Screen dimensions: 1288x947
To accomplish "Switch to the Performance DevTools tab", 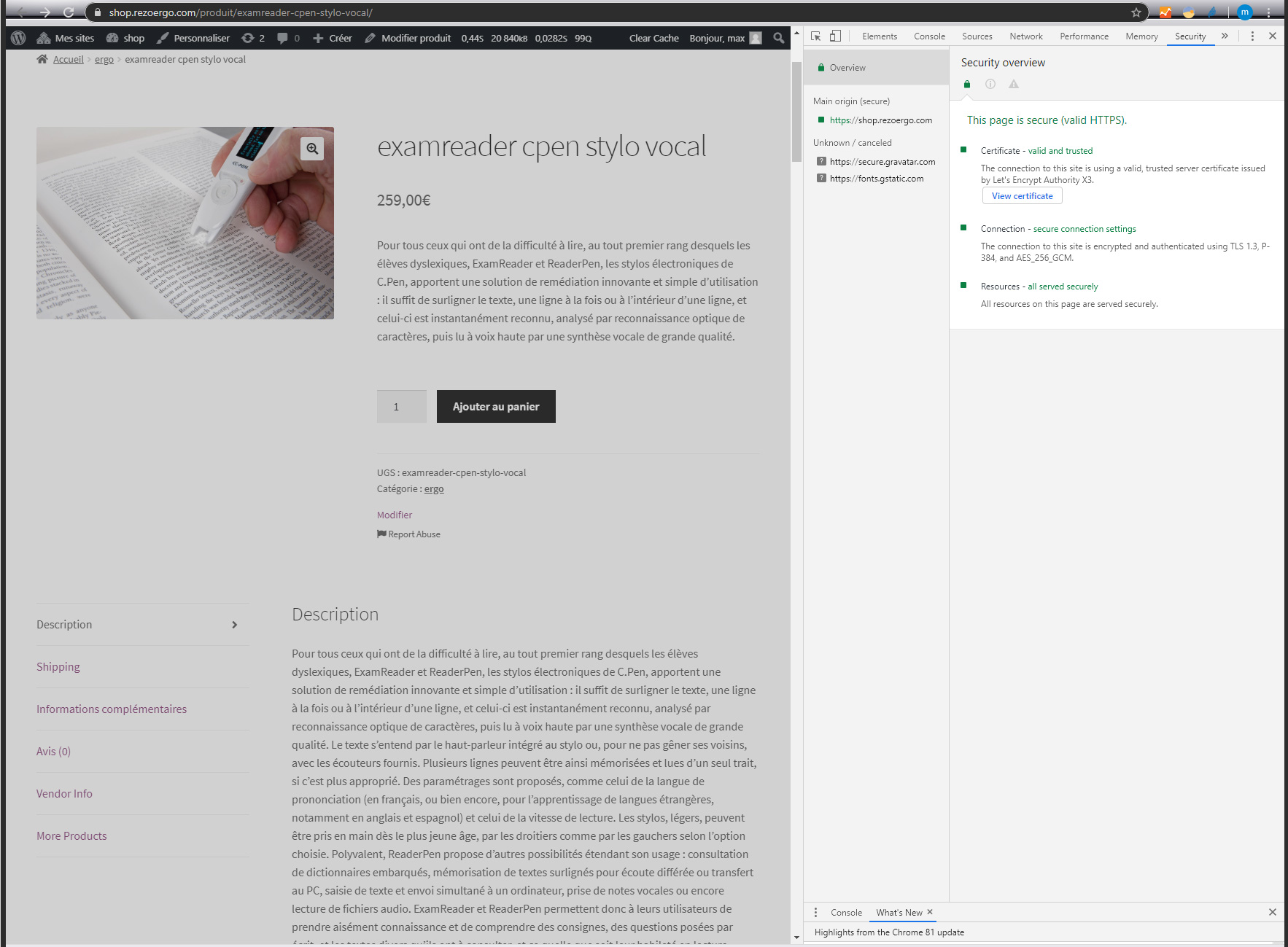I will [1084, 36].
